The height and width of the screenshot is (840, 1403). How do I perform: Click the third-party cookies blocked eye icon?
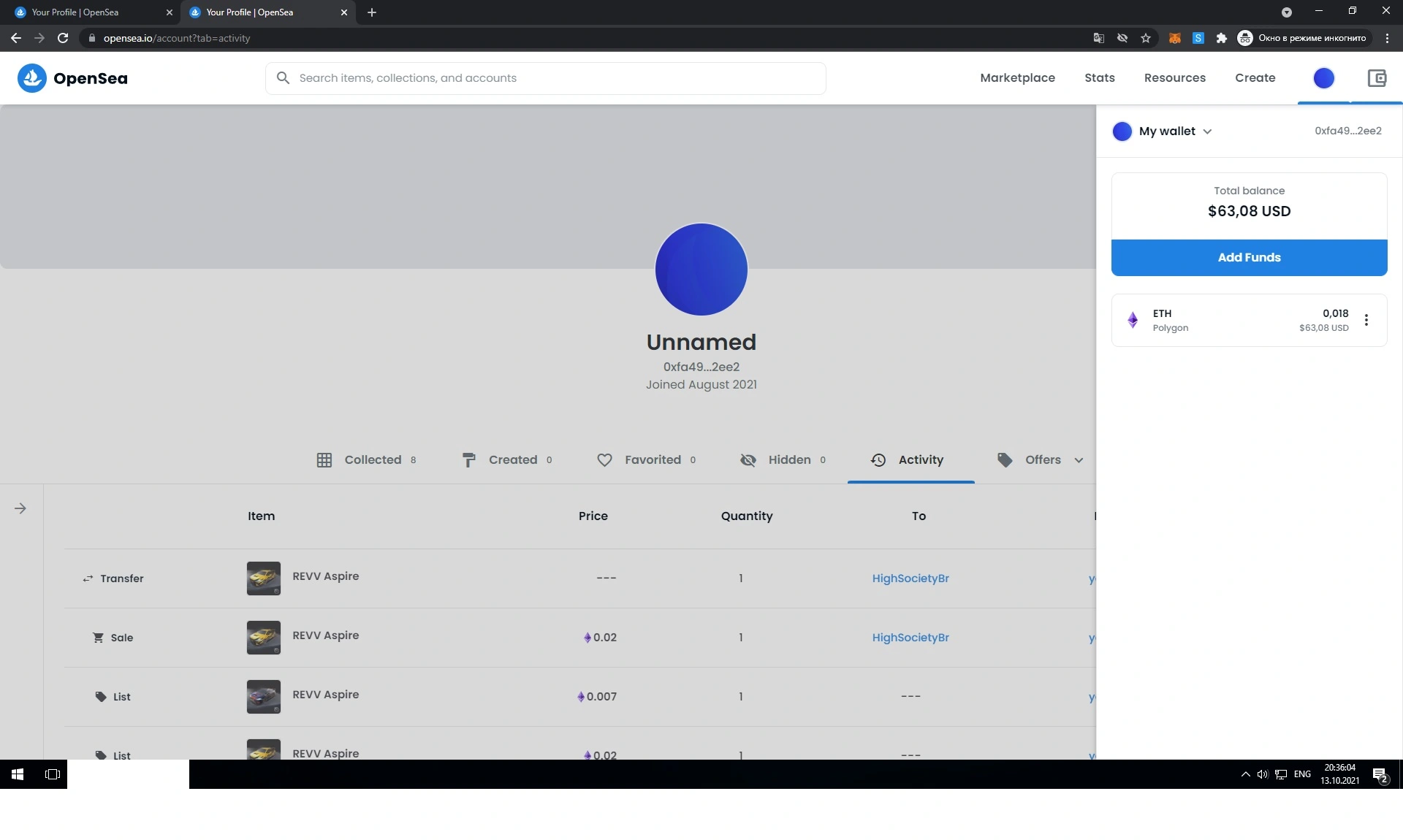(1122, 38)
